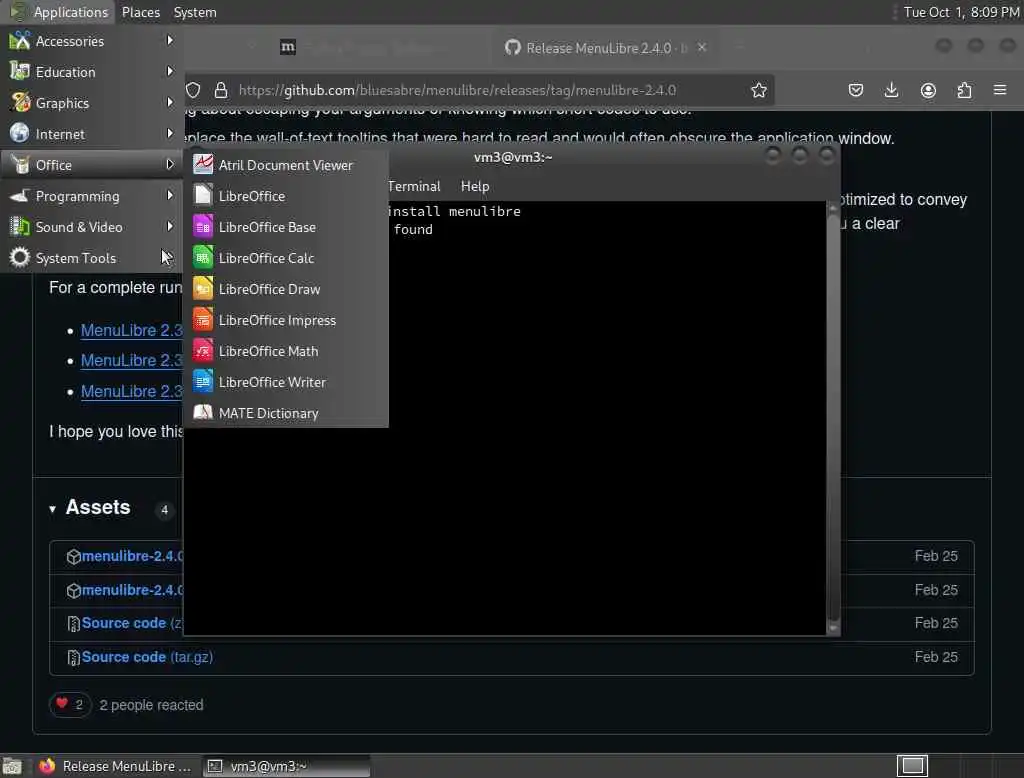Launch LibreOffice Math
This screenshot has height=778, width=1024.
[286, 351]
